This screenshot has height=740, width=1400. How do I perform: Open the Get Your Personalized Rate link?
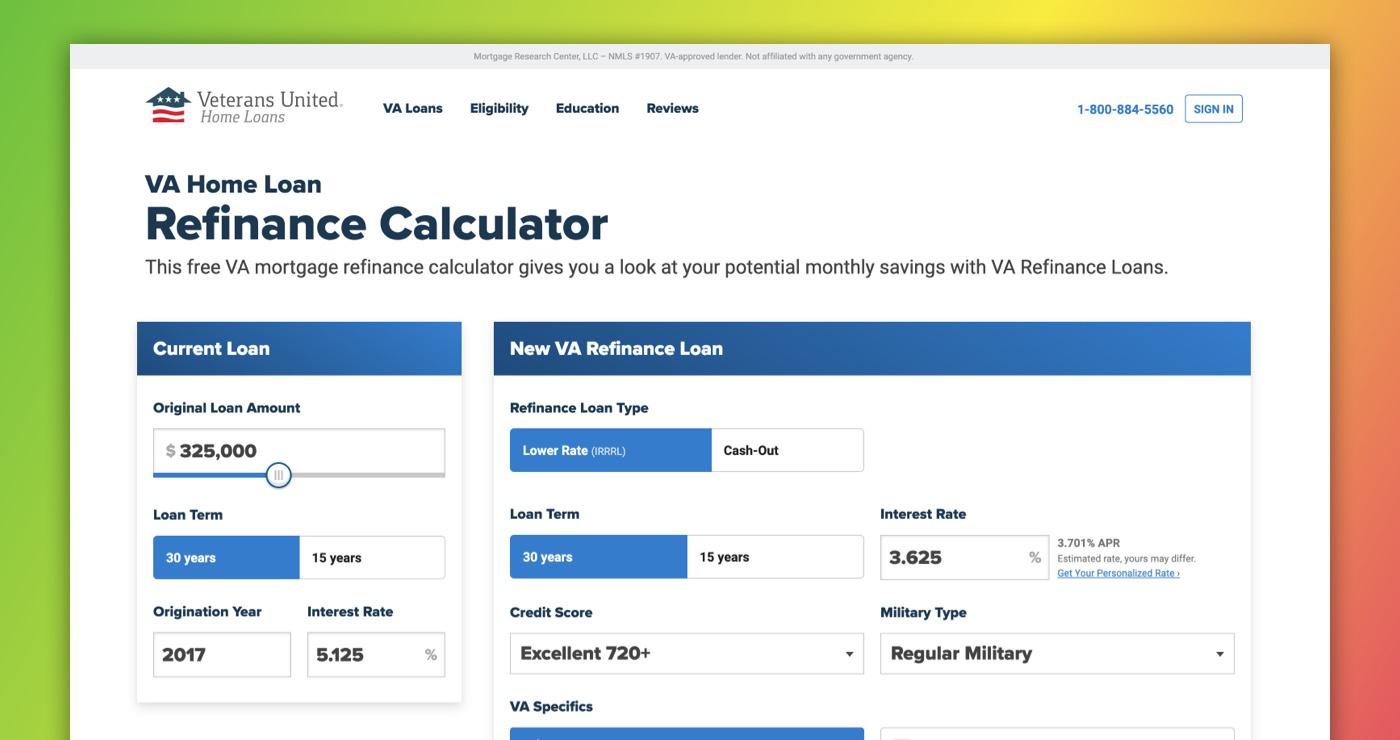click(x=1118, y=573)
